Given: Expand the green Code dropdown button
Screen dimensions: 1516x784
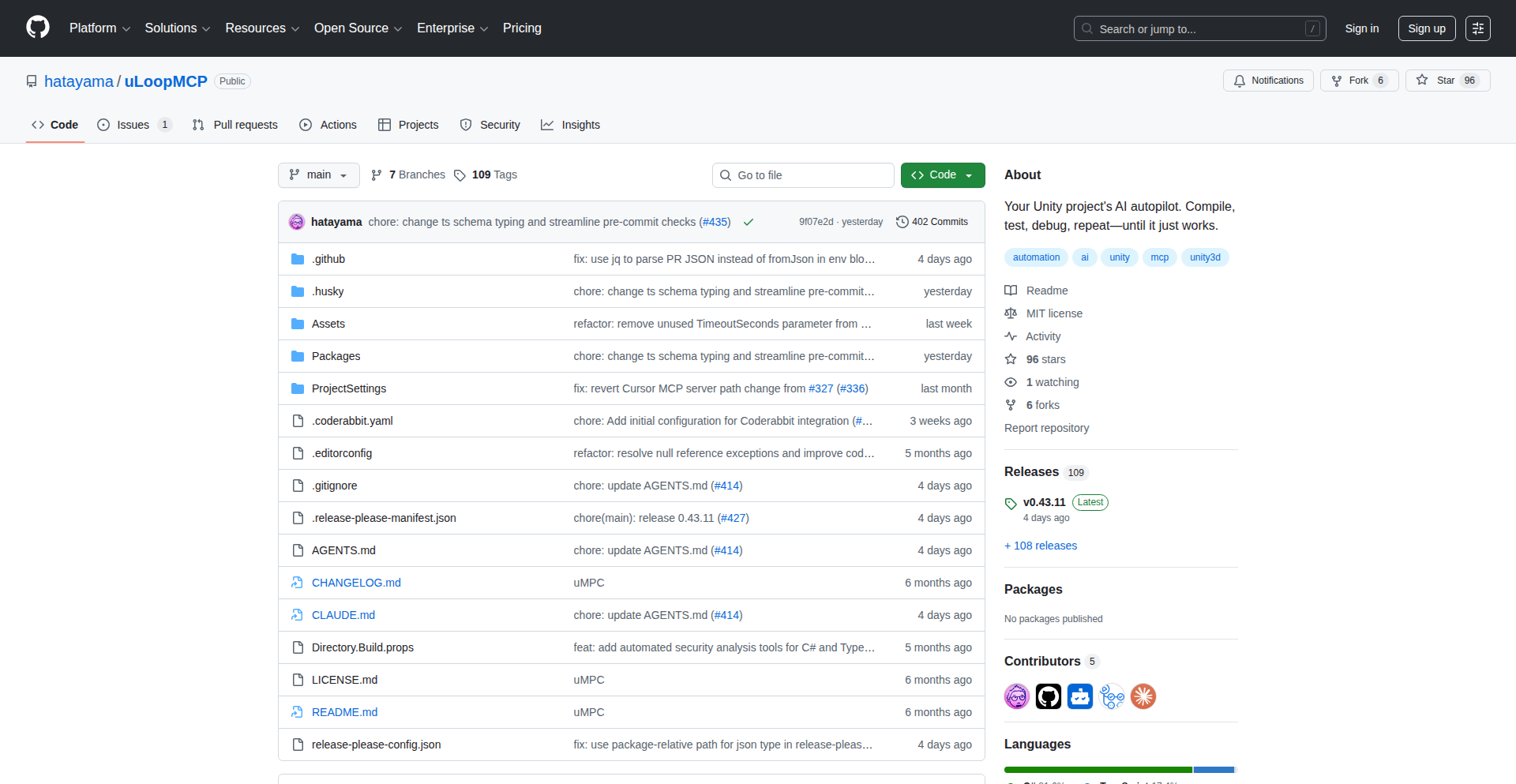Looking at the screenshot, I should click(942, 175).
